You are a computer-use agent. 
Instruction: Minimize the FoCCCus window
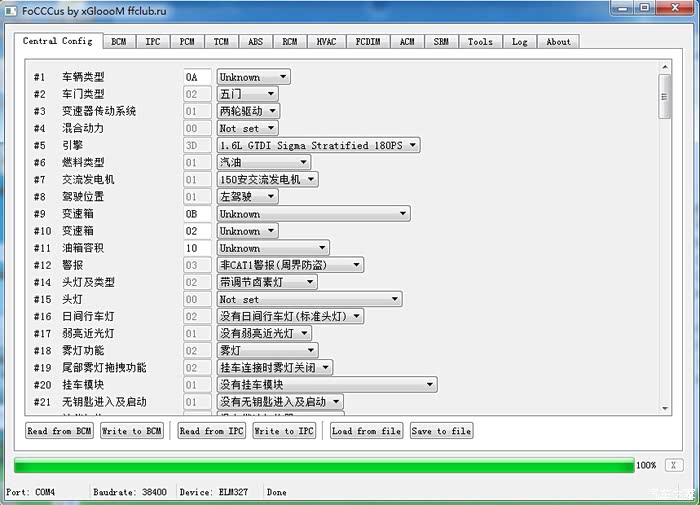click(623, 8)
